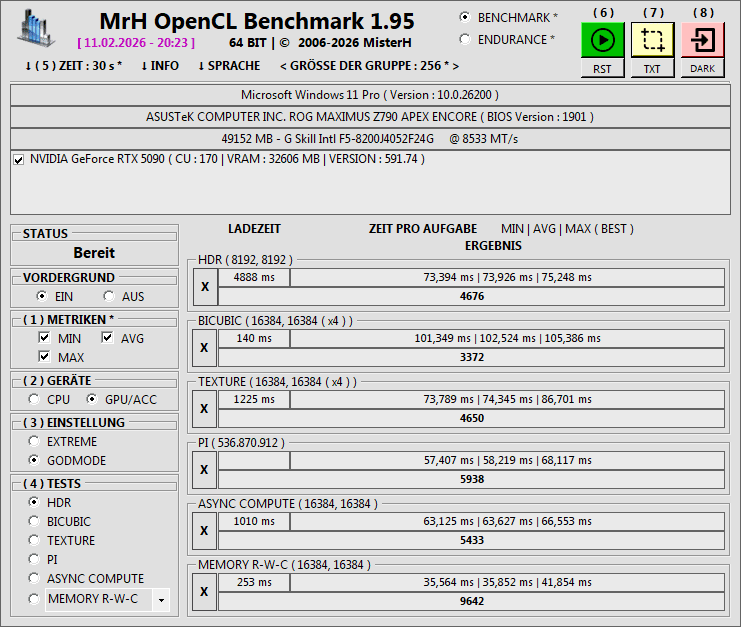Viewport: 741px width, 627px height.
Task: Click the X button in the TEXTURE row
Action: (204, 409)
